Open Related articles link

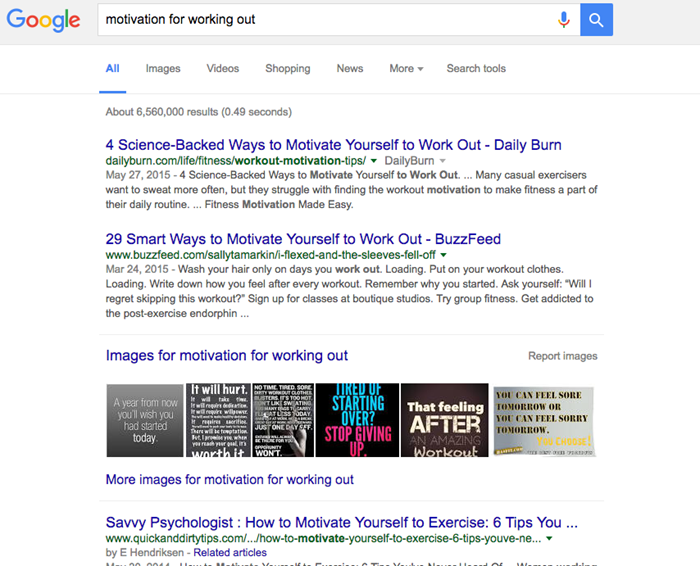click(x=230, y=553)
